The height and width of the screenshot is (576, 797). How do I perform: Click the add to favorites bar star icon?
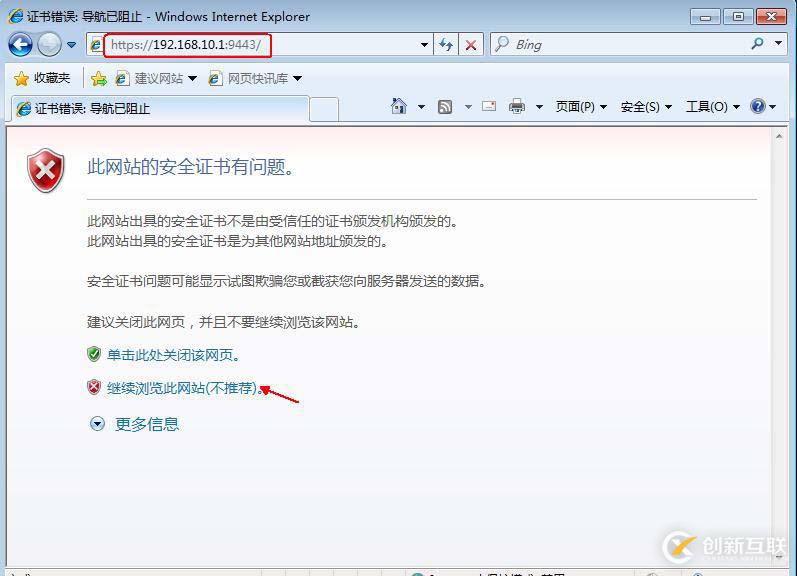tap(99, 78)
